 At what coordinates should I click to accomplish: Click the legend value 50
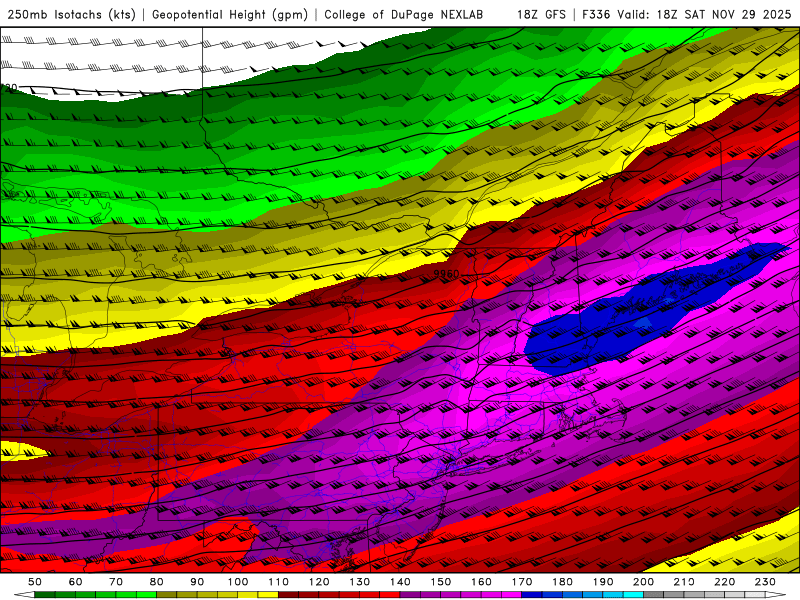coord(35,582)
